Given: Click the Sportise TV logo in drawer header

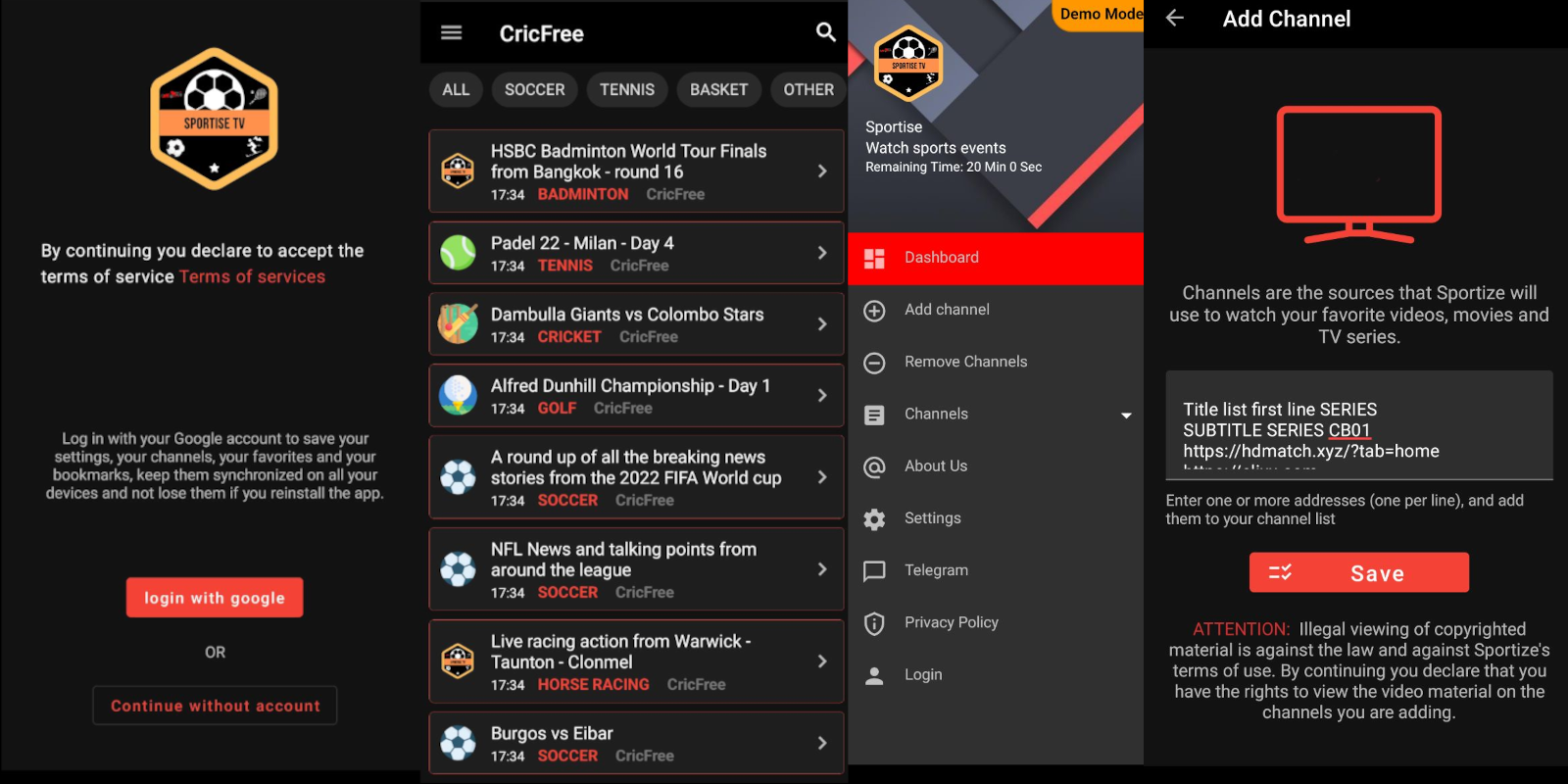Looking at the screenshot, I should click(x=908, y=65).
